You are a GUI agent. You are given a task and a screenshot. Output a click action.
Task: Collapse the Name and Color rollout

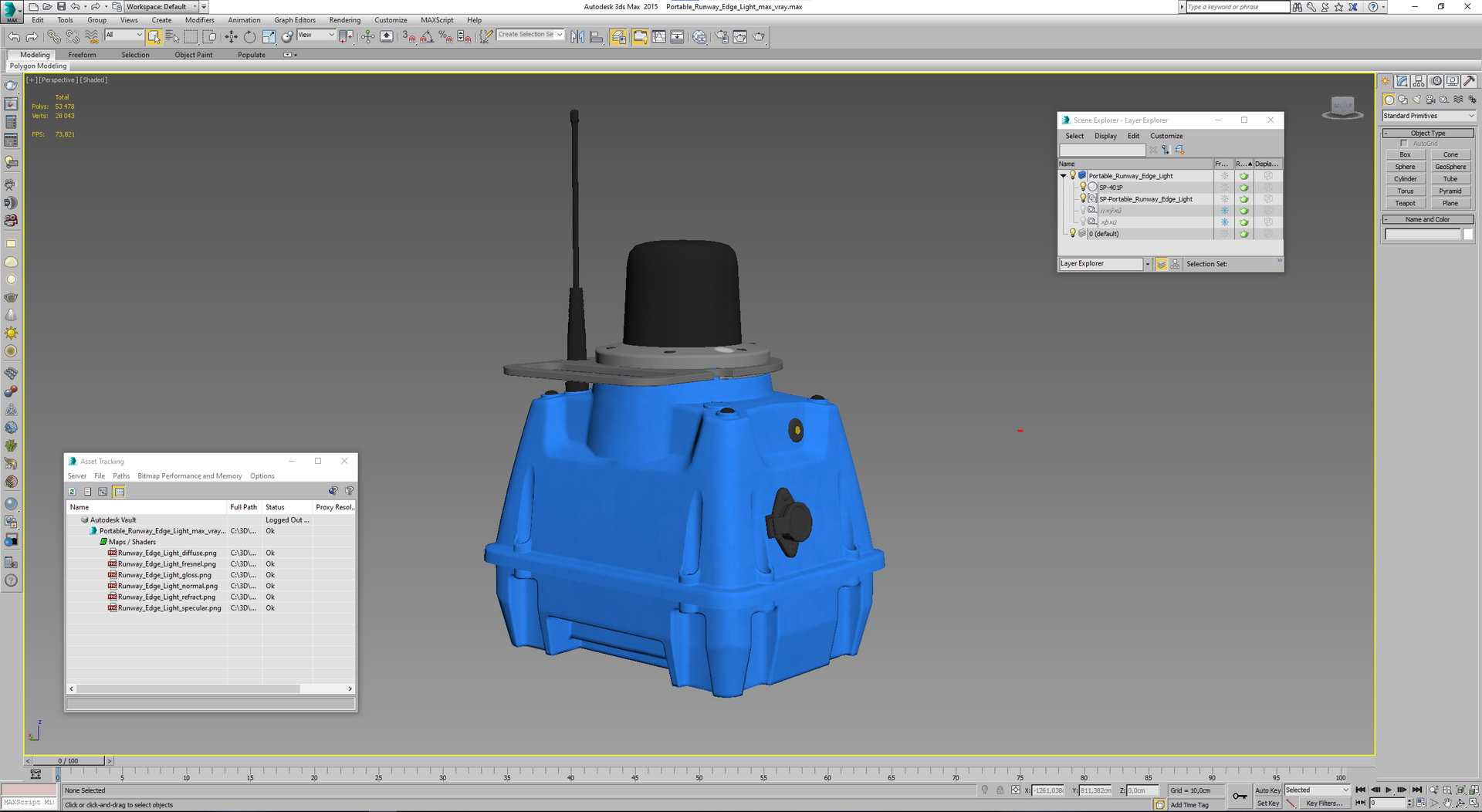(x=1427, y=219)
